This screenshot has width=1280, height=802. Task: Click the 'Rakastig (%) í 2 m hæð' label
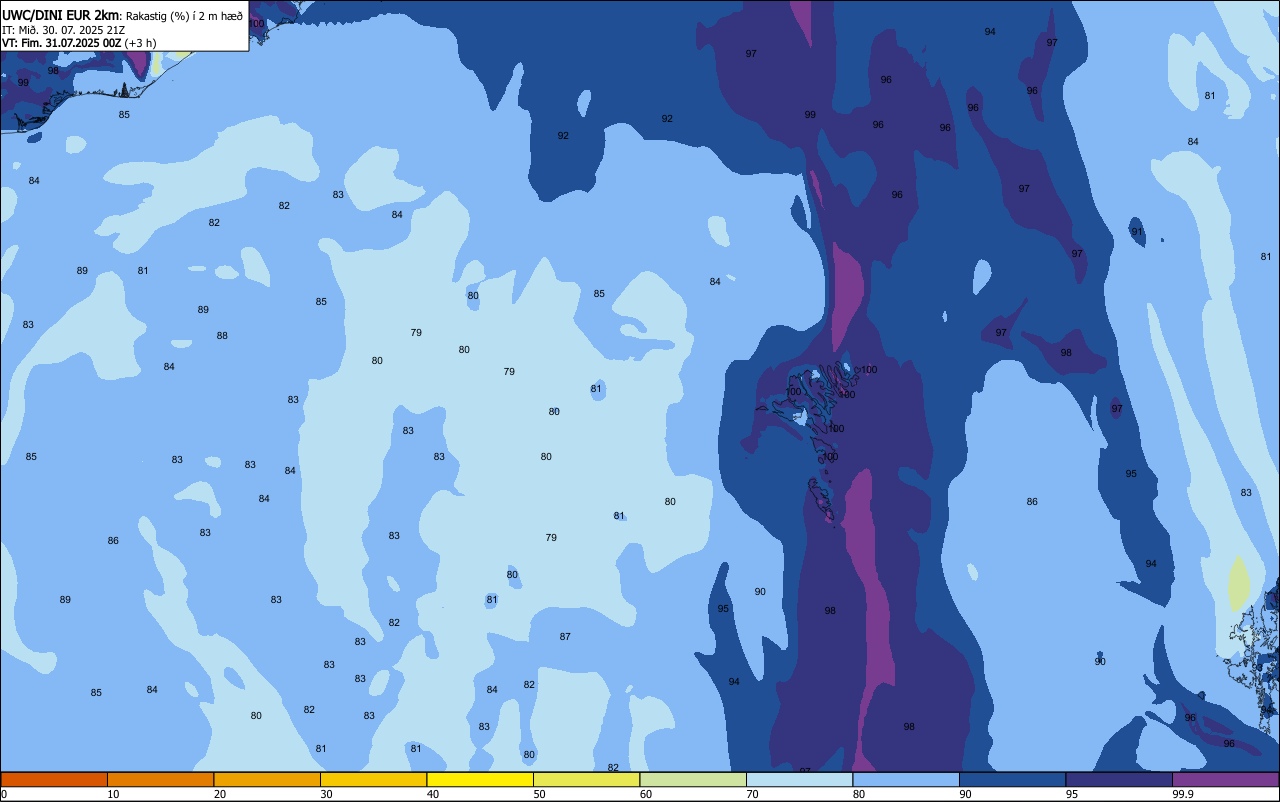tap(184, 15)
